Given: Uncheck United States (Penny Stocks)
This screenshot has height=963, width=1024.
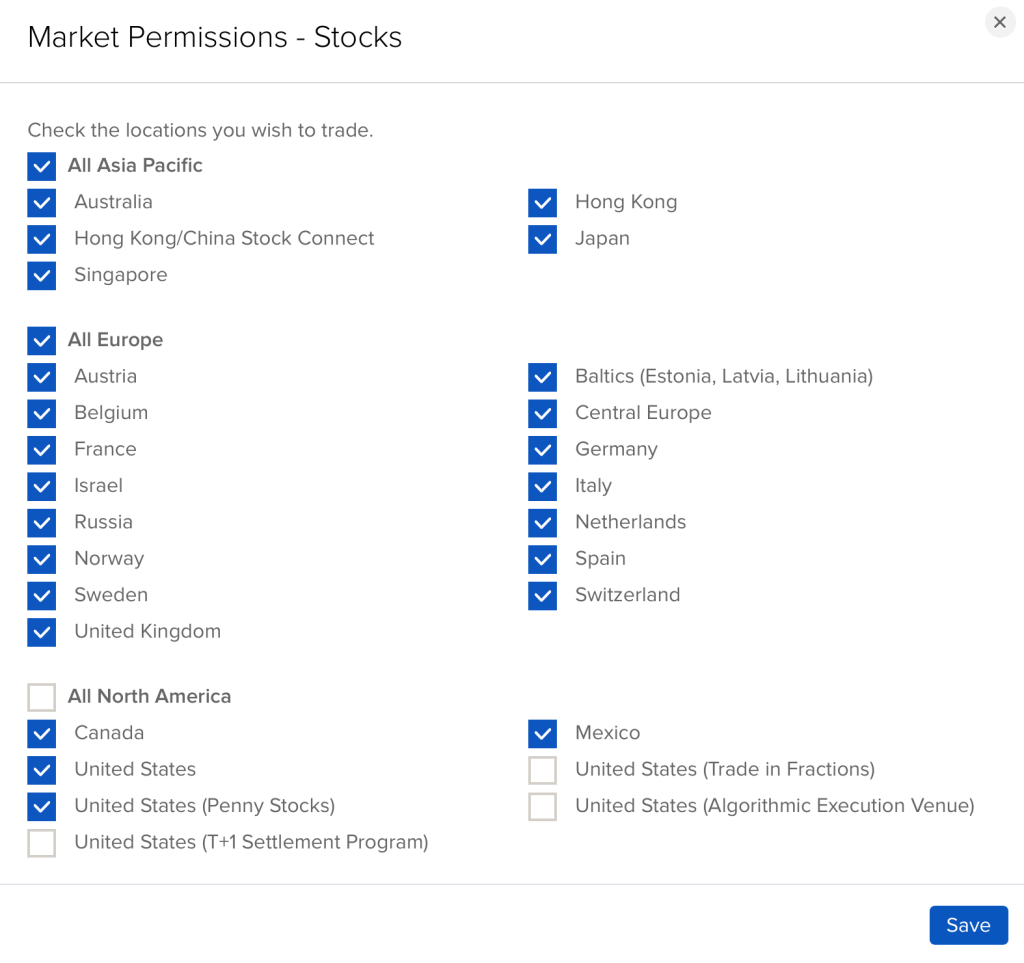Looking at the screenshot, I should (x=42, y=806).
